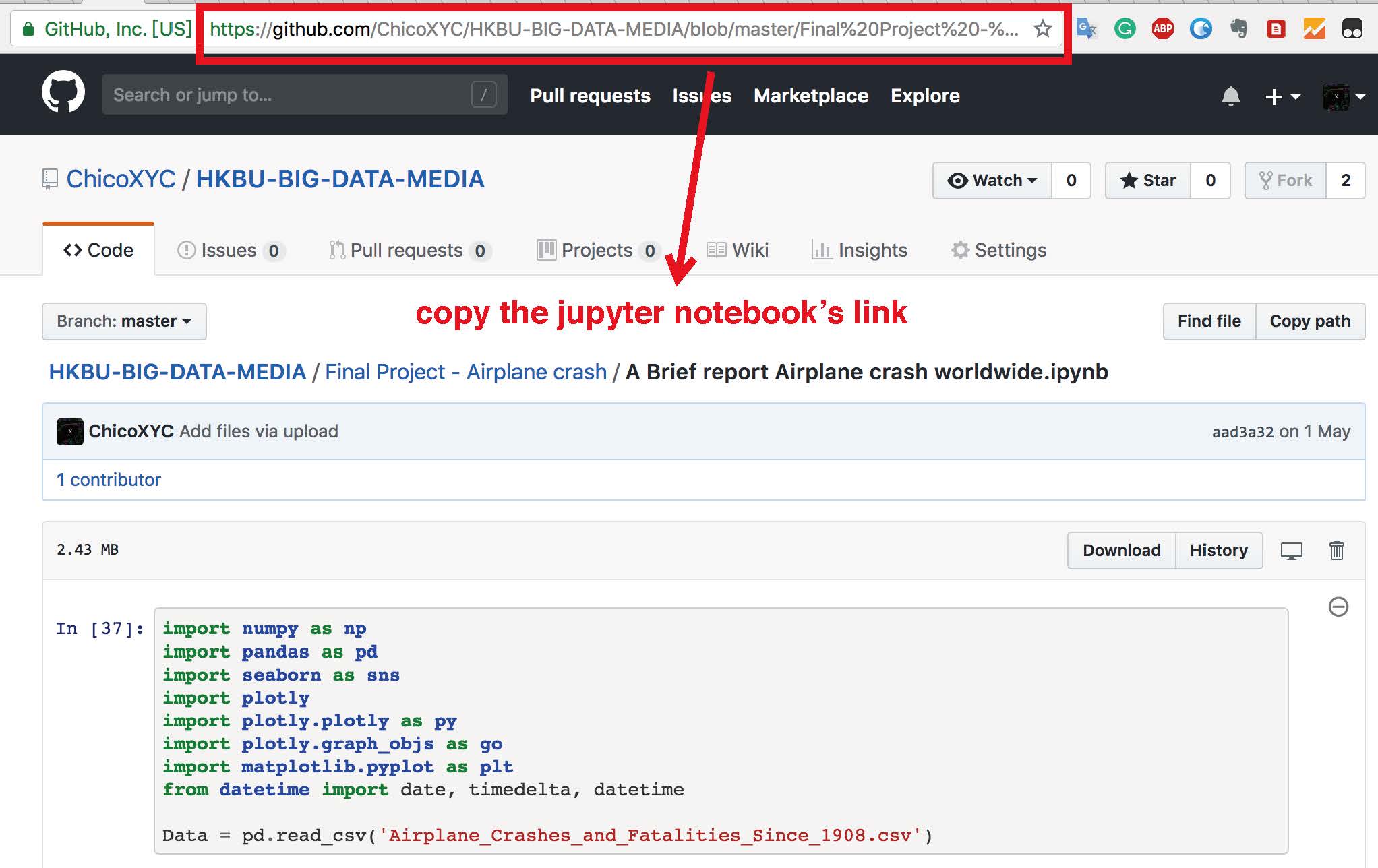Open the profile avatar dropdown
The height and width of the screenshot is (868, 1378).
1344,97
